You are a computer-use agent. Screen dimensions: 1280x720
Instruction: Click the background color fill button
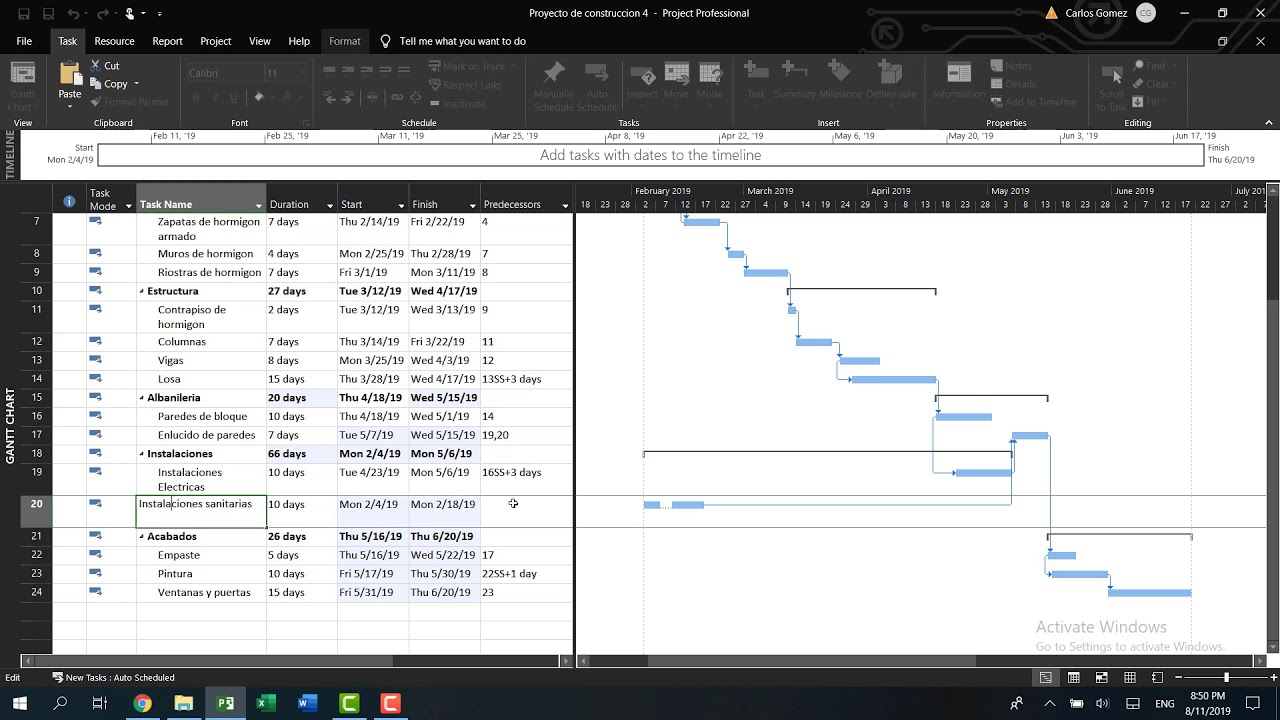[259, 97]
